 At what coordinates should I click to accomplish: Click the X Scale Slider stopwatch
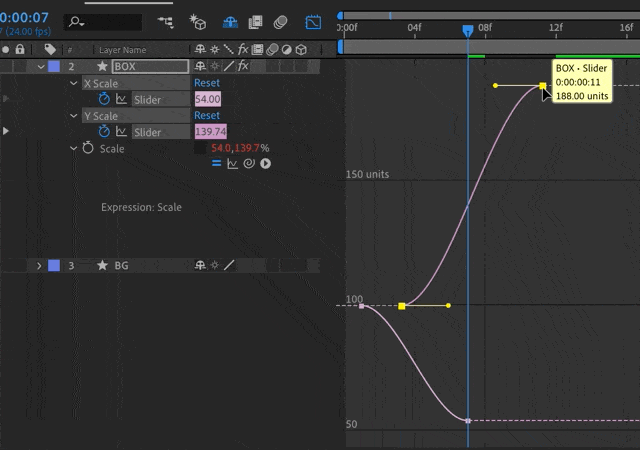tap(105, 100)
